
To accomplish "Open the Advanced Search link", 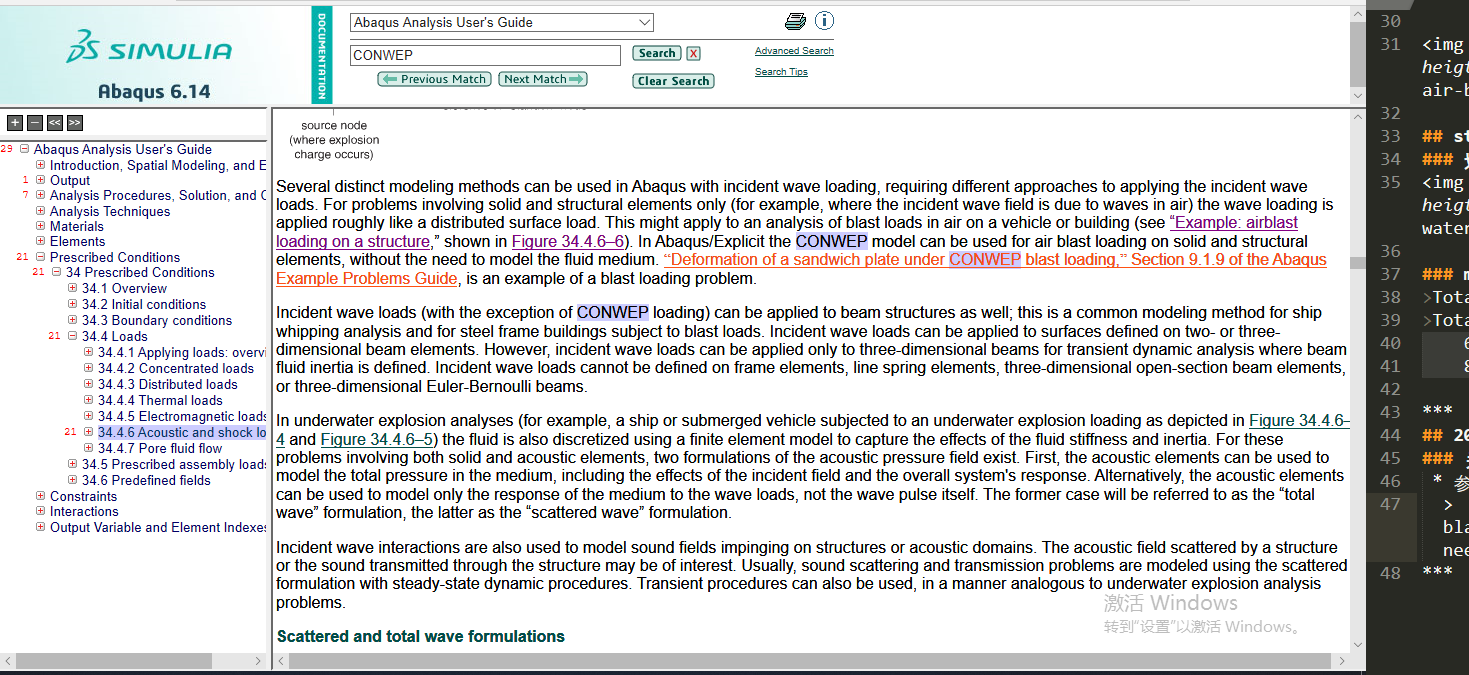I will (x=794, y=51).
